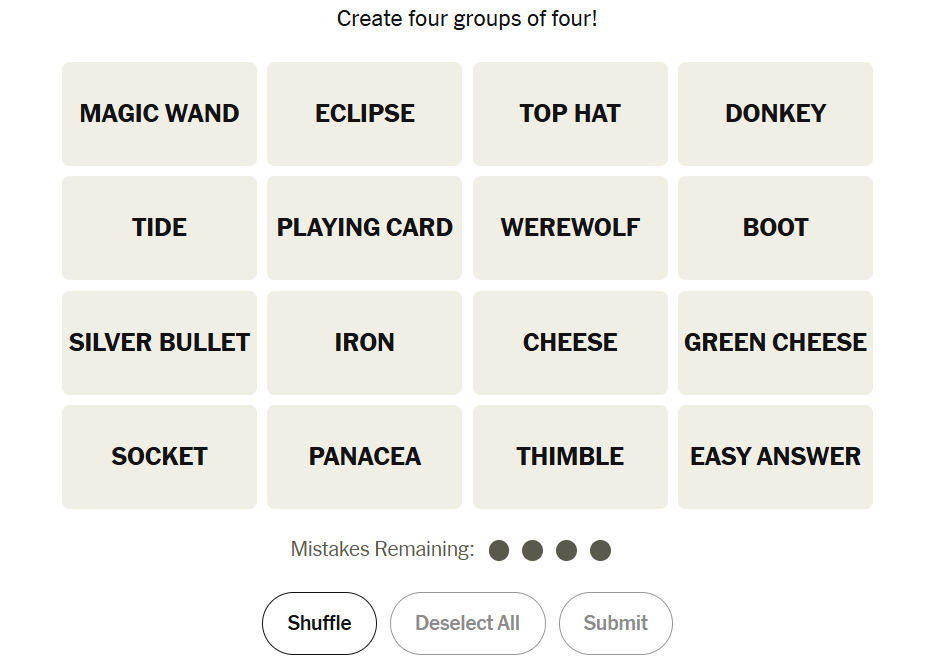930x669 pixels.
Task: Select the ECLIPSE word tile
Action: pos(364,114)
